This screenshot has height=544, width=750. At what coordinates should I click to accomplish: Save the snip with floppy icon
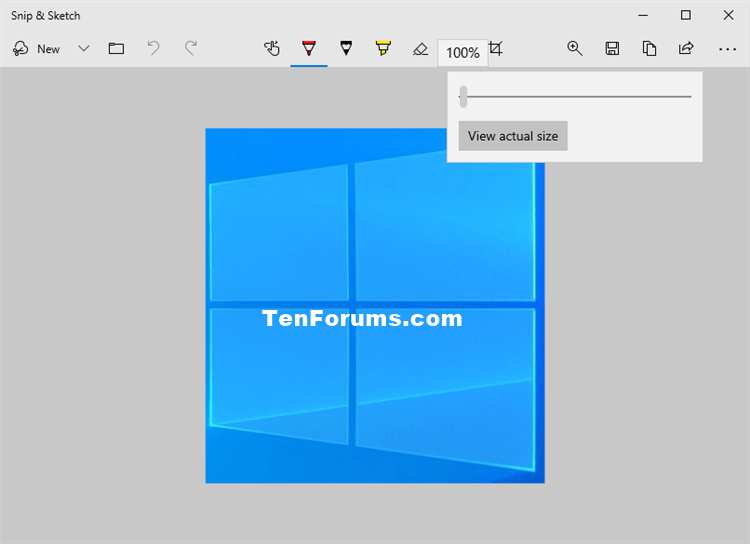[612, 48]
